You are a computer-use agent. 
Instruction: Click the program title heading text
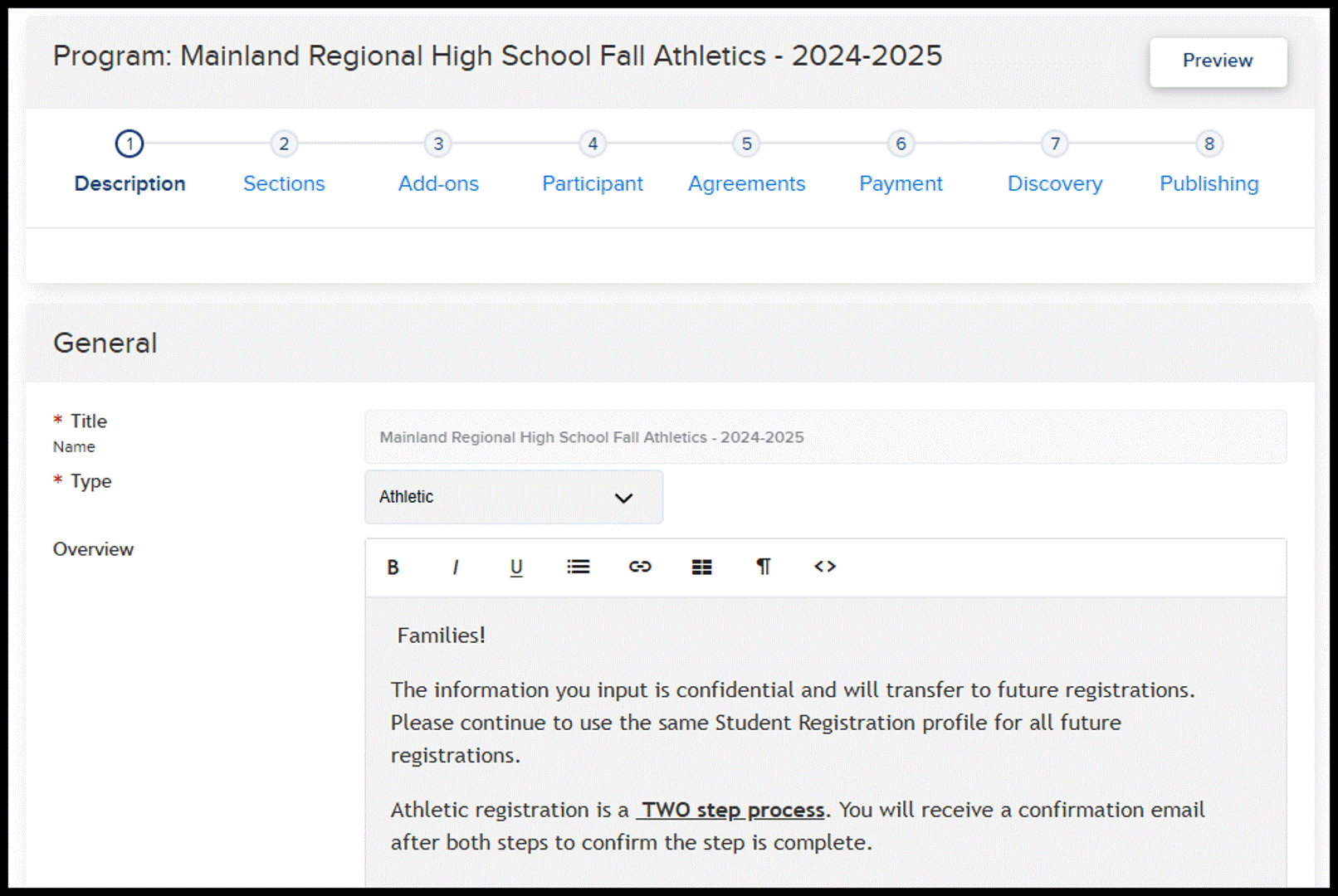(x=498, y=56)
